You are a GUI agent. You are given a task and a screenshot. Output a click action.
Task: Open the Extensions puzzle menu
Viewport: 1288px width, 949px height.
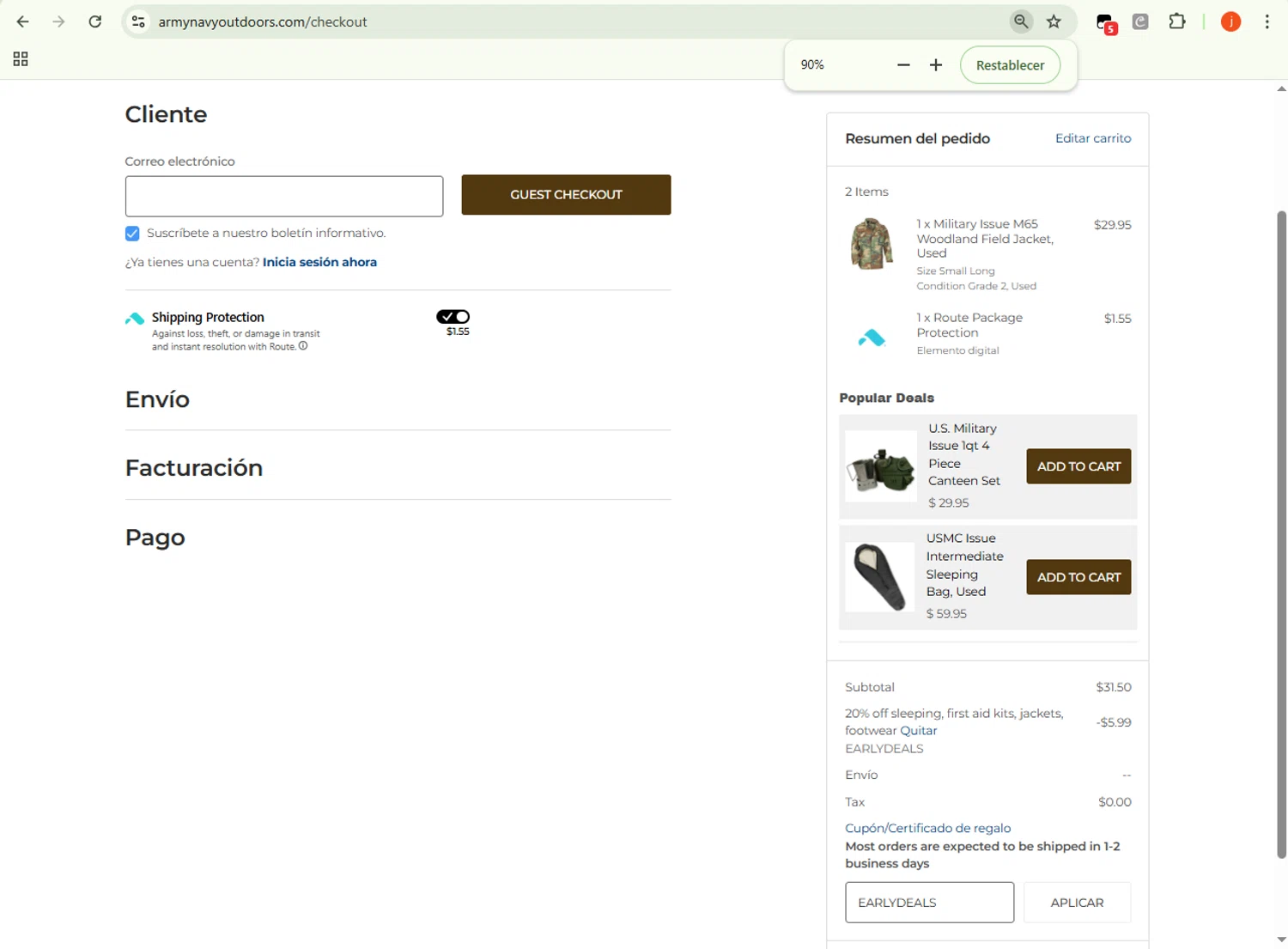tap(1177, 21)
